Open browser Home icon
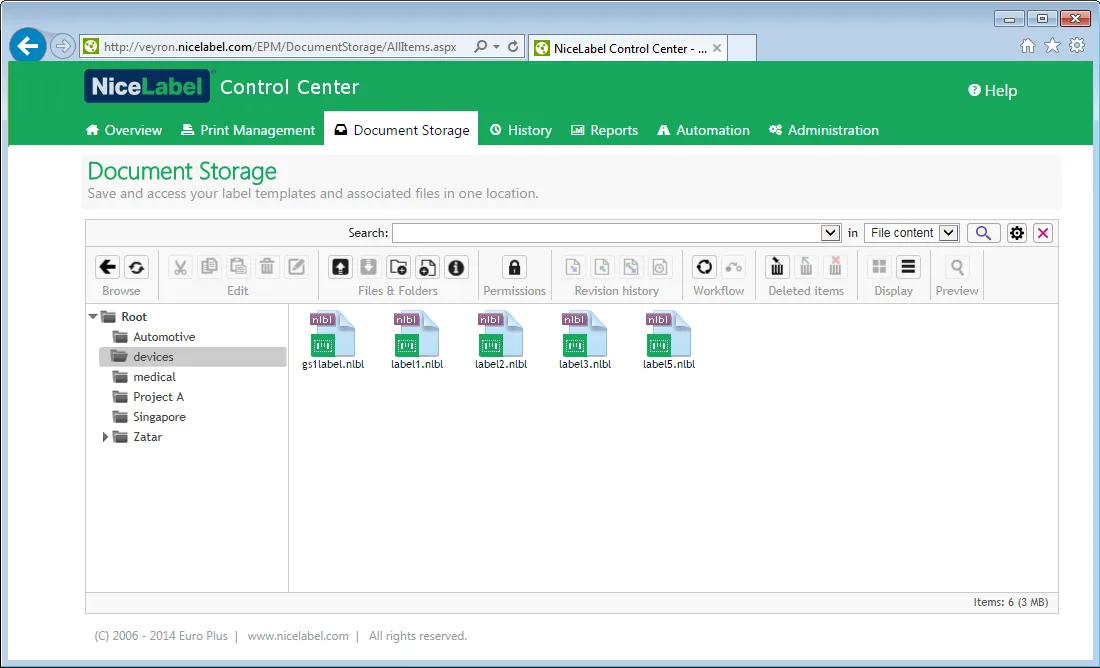1100x668 pixels. [1028, 46]
